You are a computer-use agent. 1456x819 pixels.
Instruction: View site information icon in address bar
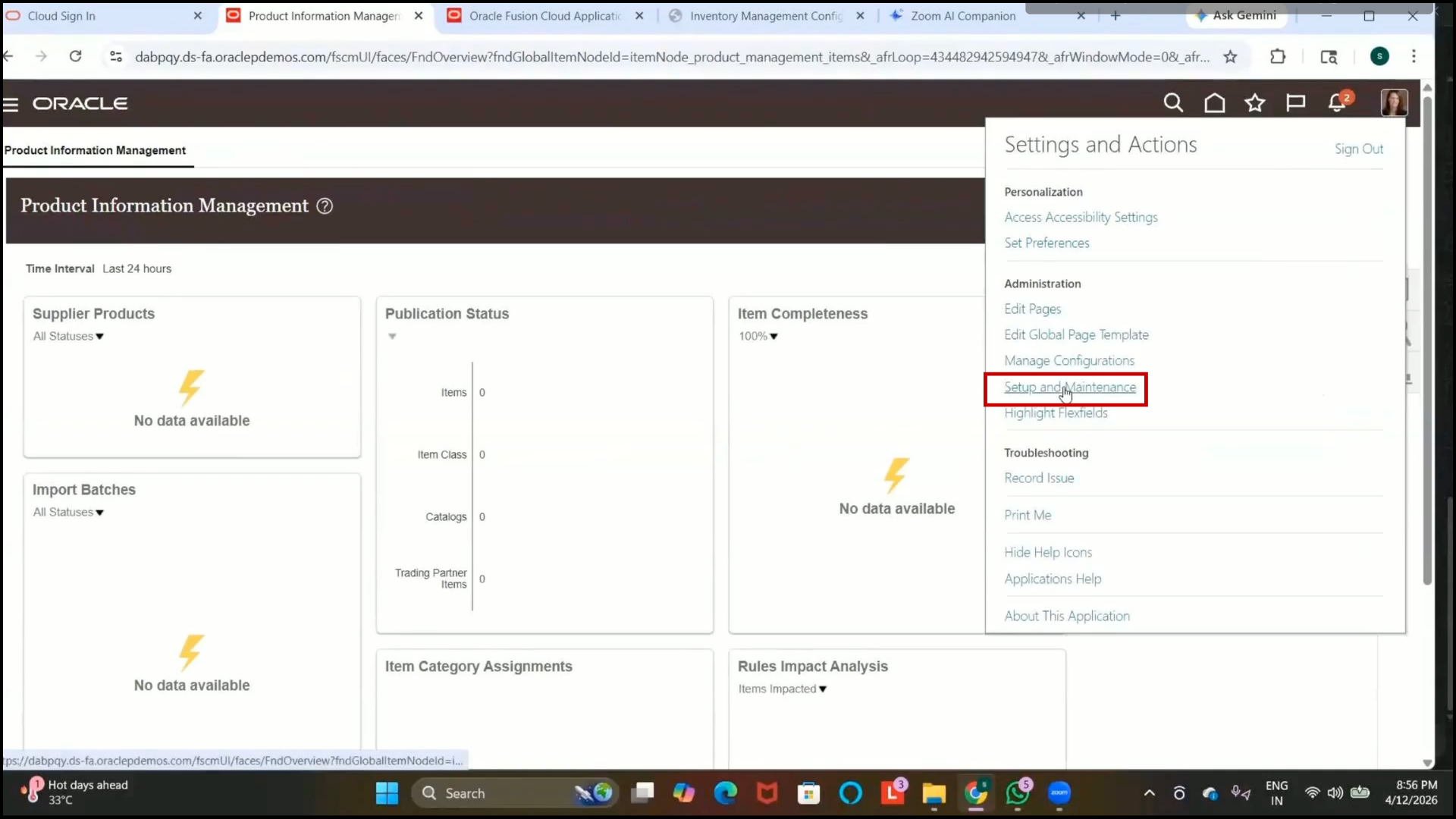116,56
